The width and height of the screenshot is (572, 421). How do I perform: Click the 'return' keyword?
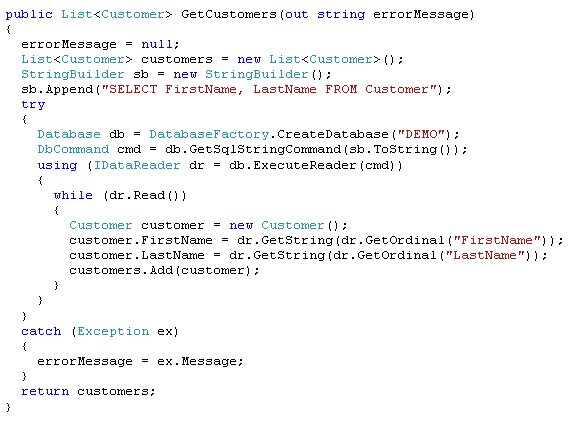(x=45, y=391)
